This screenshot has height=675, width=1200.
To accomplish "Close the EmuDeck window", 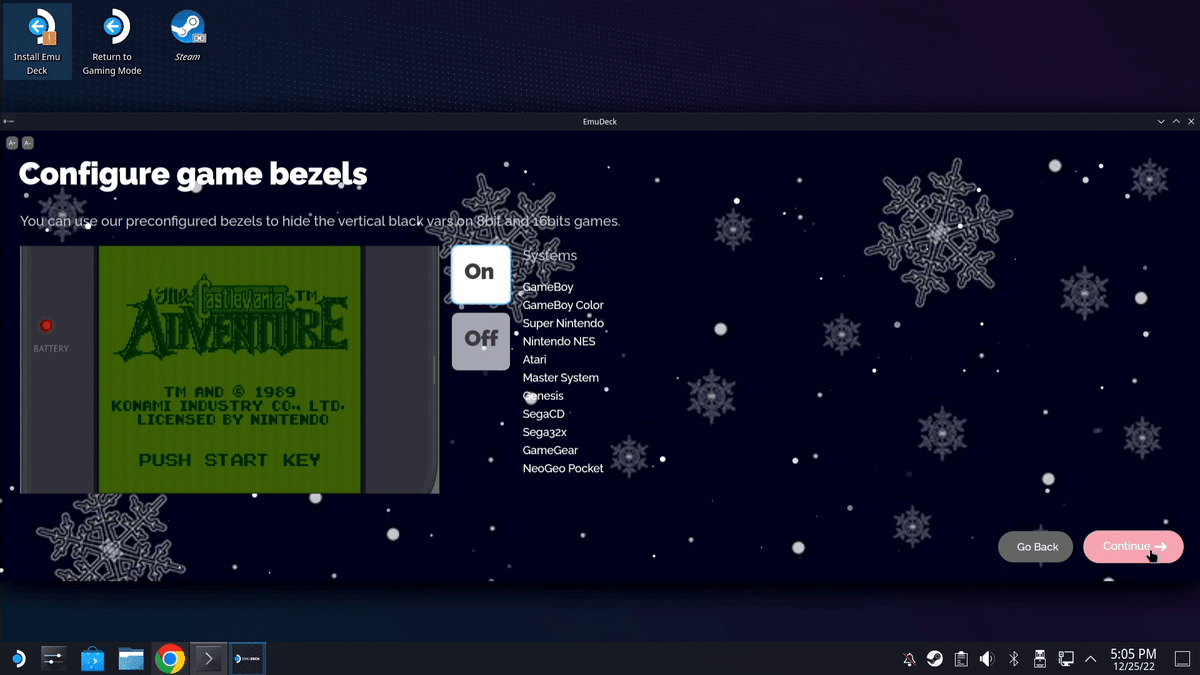I will pos(1191,121).
